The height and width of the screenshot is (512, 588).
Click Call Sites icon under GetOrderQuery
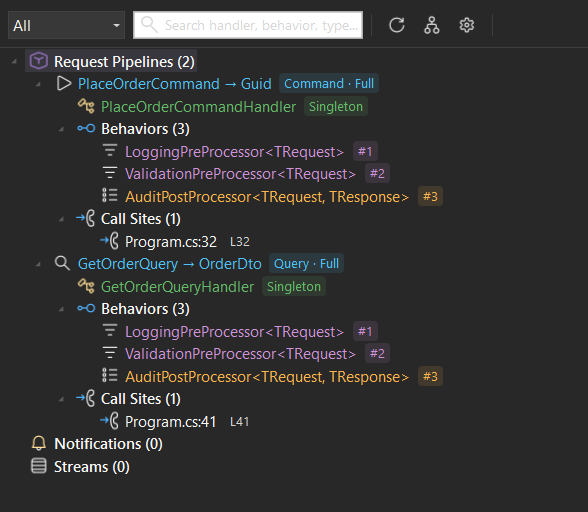pyautogui.click(x=86, y=398)
